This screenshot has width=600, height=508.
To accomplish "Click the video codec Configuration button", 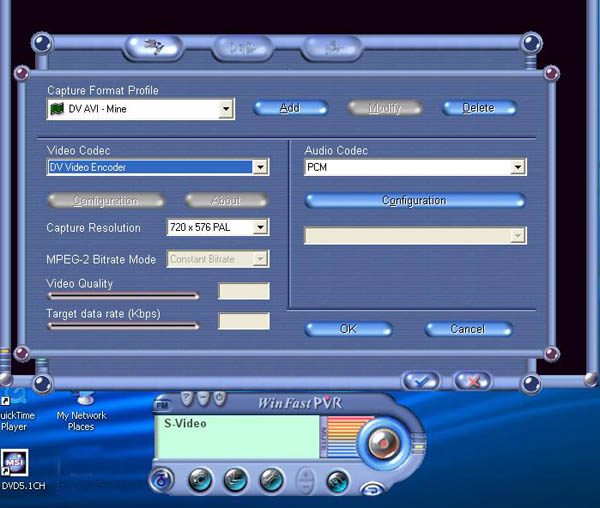I will [106, 200].
